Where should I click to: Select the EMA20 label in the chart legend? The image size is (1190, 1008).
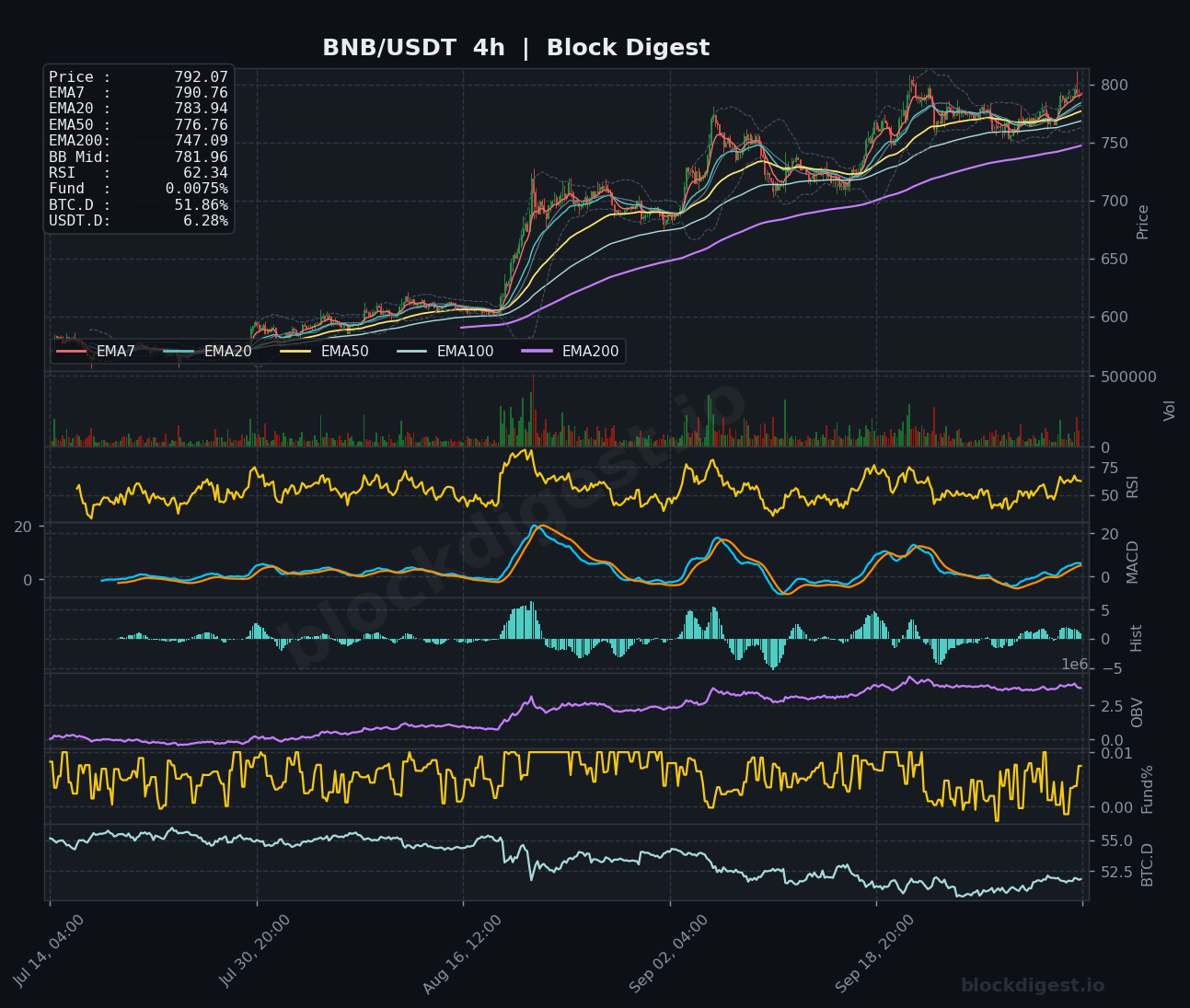[228, 352]
